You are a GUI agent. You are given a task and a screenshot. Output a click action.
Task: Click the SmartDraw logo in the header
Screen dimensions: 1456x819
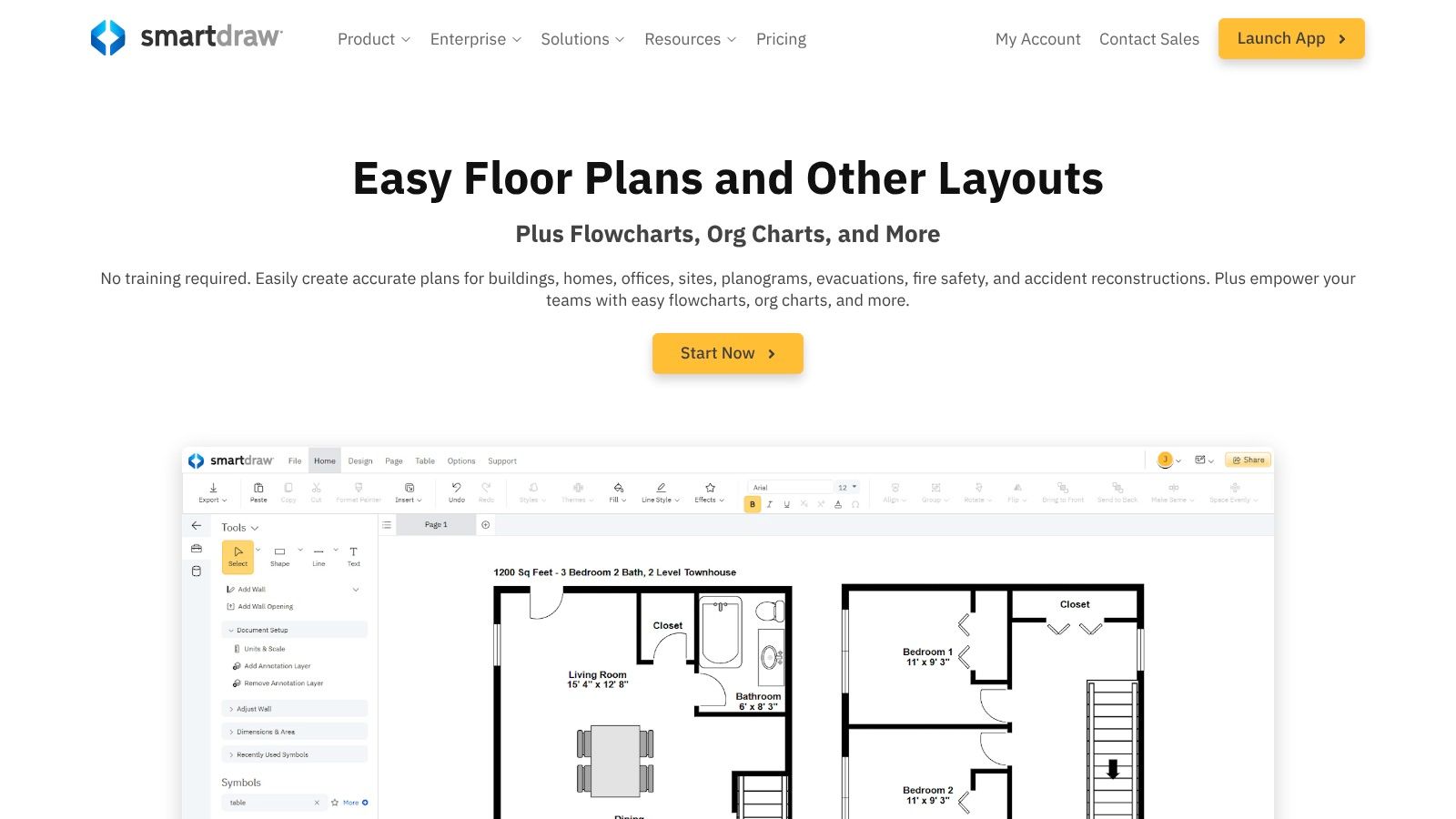[187, 38]
